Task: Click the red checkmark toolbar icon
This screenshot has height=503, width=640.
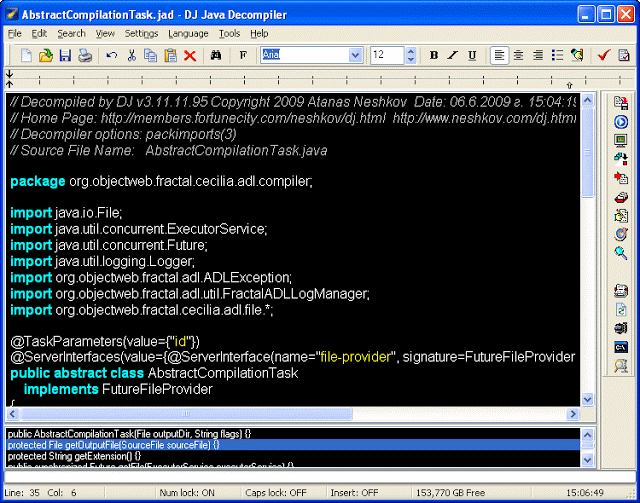Action: pyautogui.click(x=604, y=55)
